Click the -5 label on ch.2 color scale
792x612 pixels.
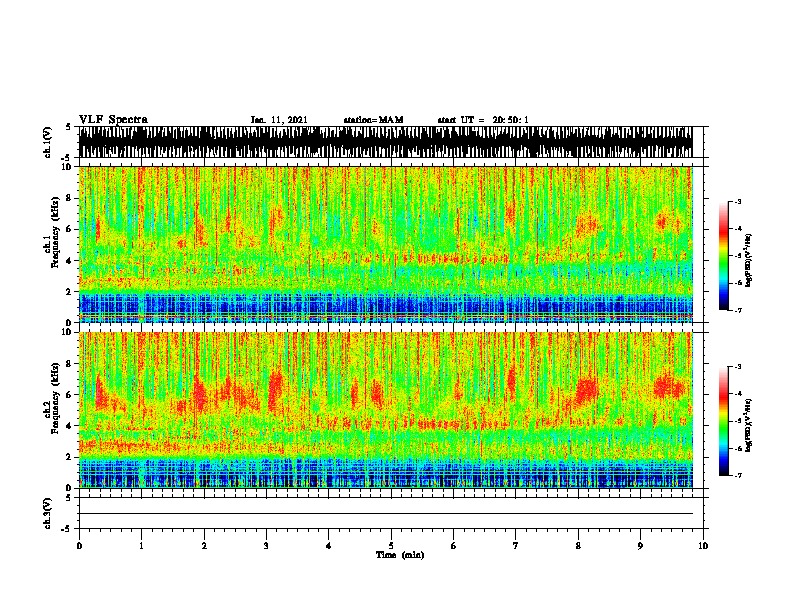point(738,421)
